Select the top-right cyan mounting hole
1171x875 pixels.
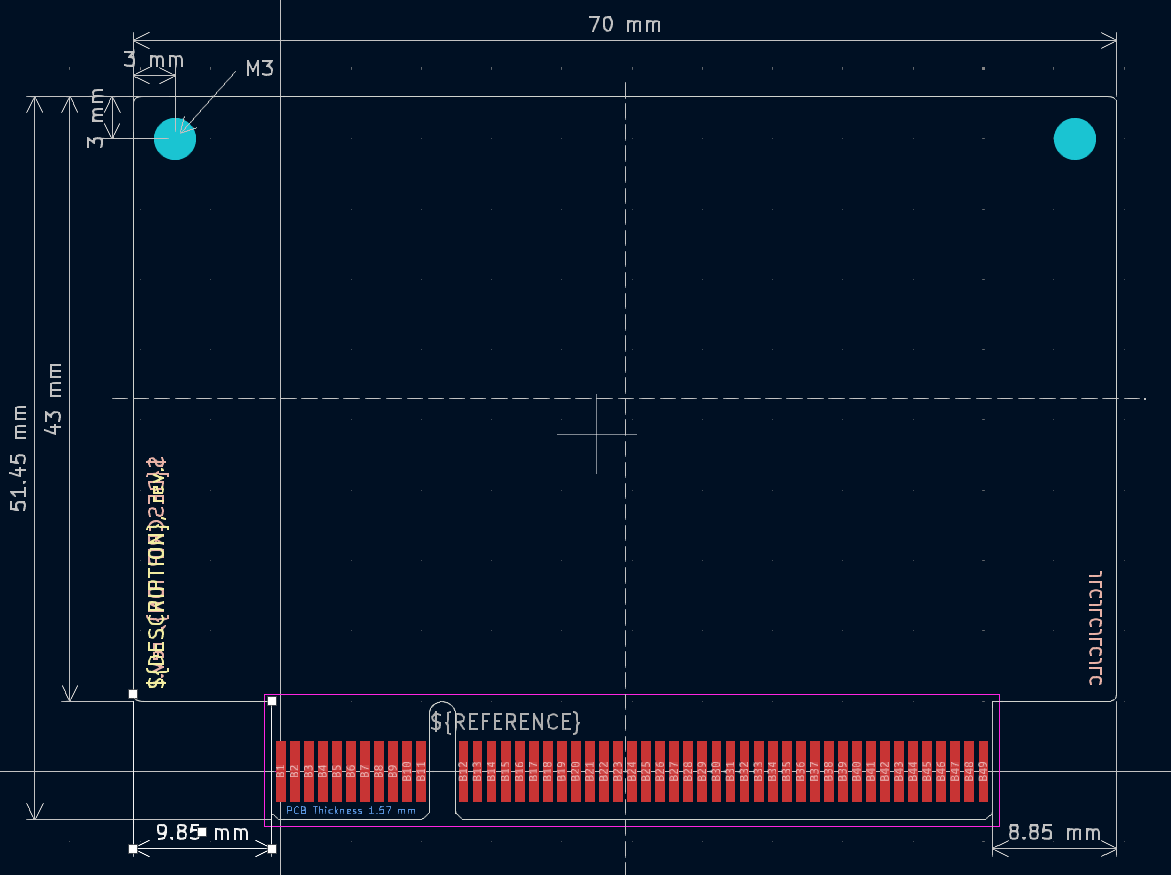coord(1075,139)
